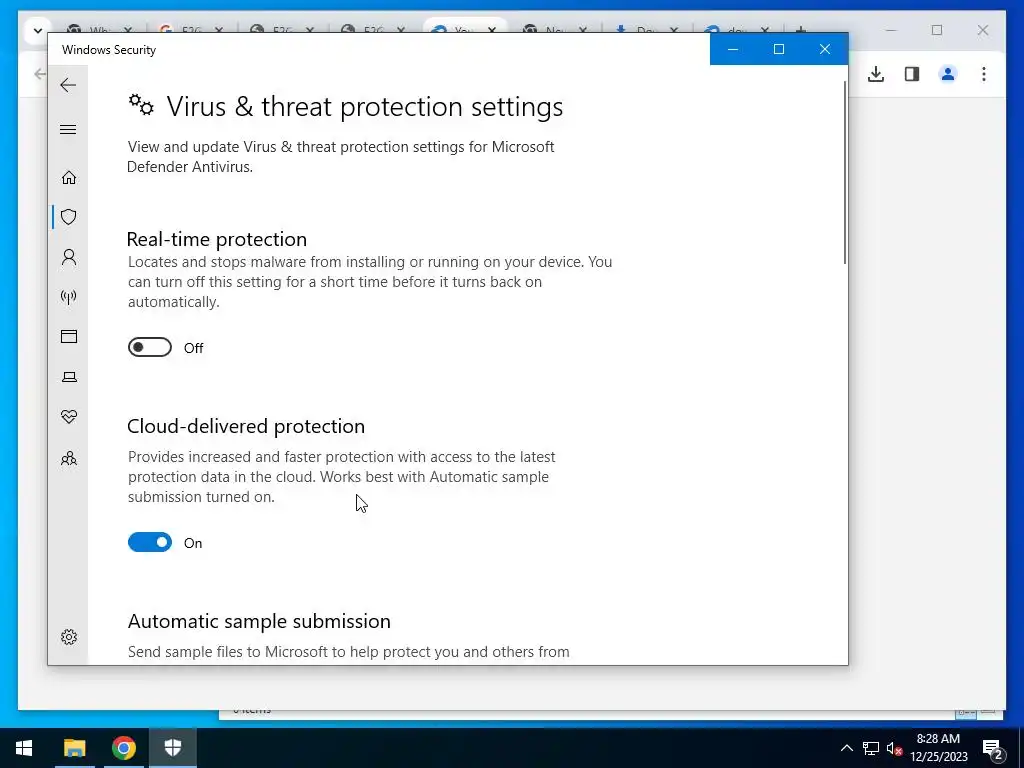Maximize the Windows Security window

pos(778,49)
